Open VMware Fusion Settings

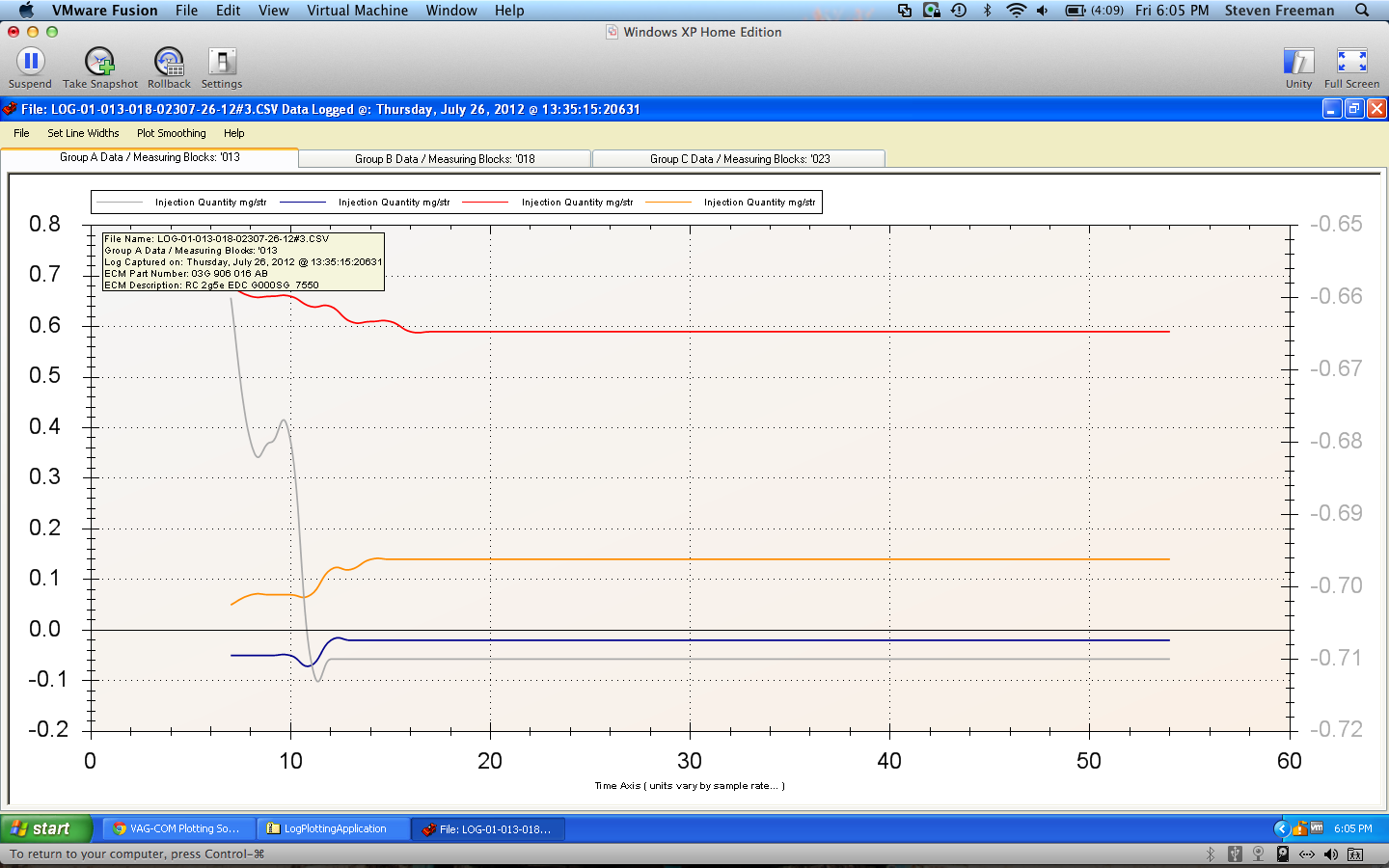pos(222,63)
